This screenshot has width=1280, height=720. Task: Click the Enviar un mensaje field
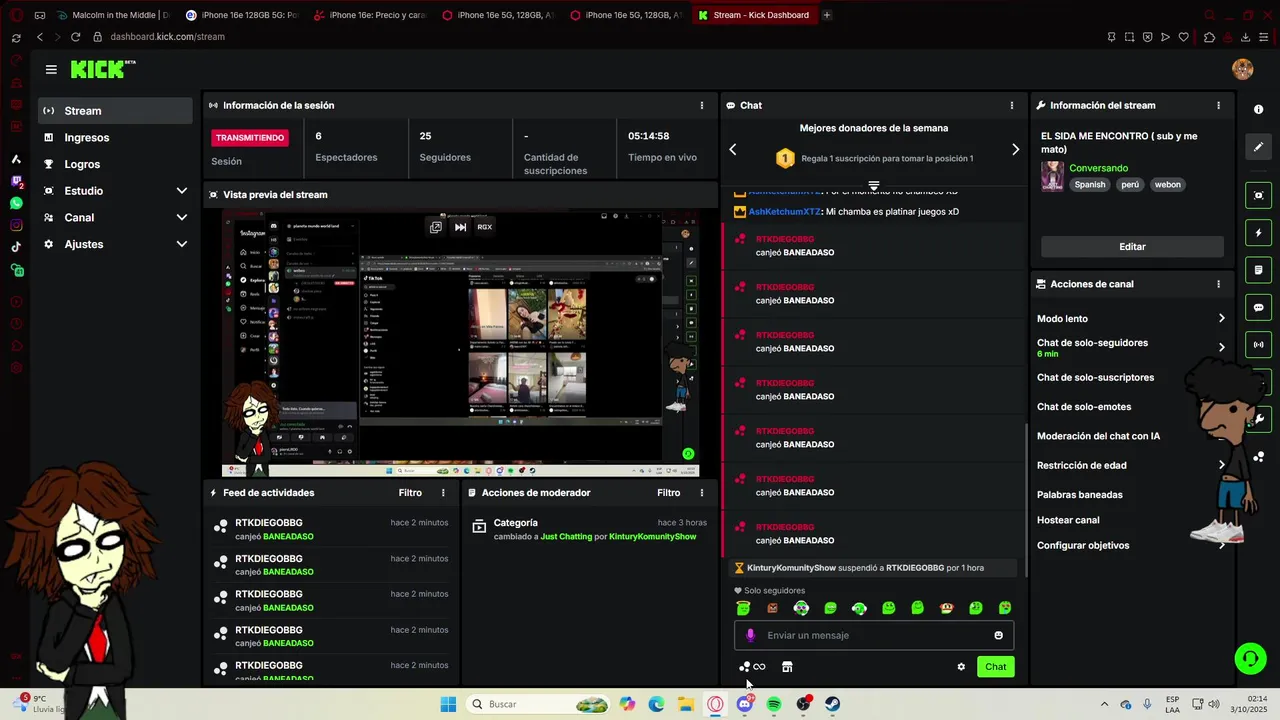[874, 635]
